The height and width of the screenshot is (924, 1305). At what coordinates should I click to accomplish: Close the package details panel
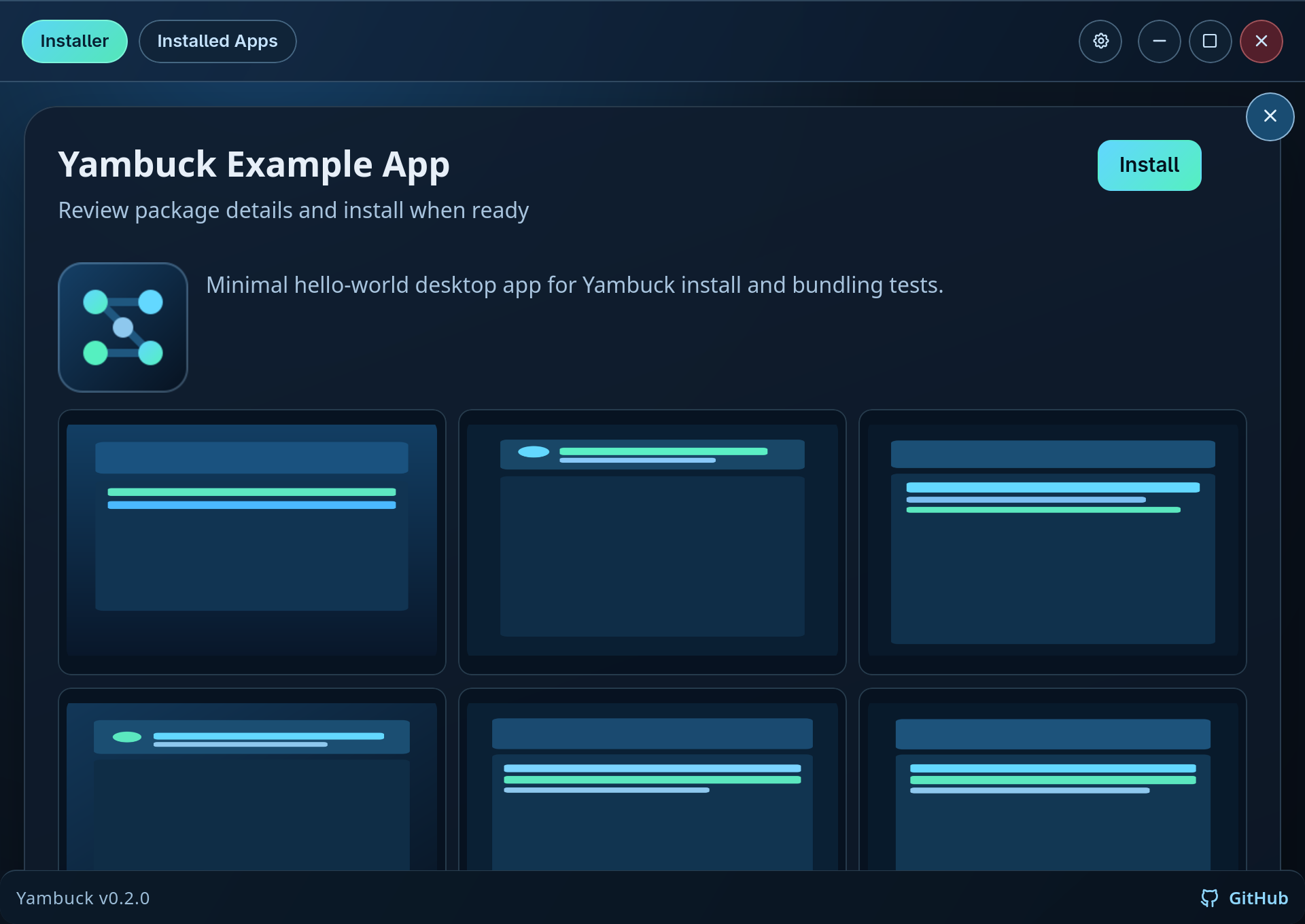click(1270, 117)
